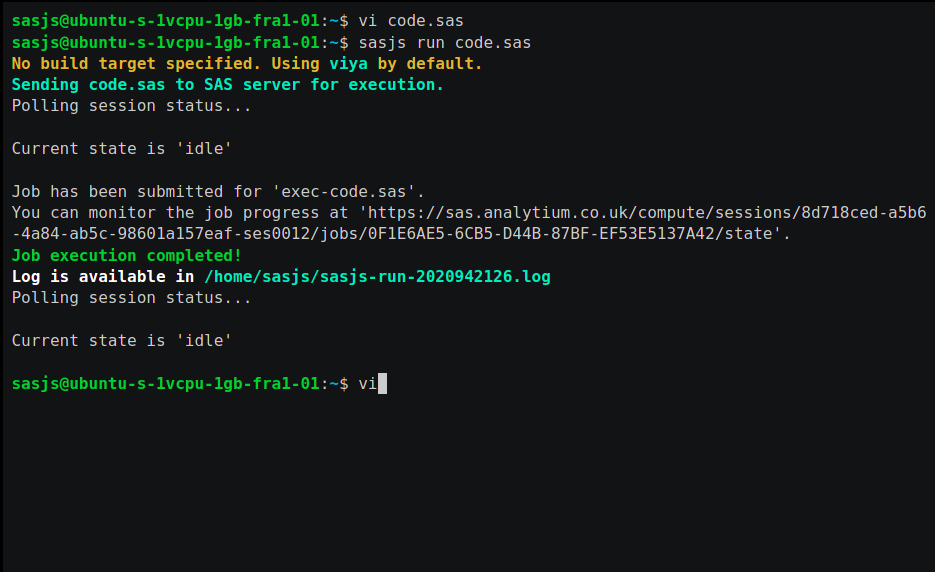Viewport: 935px width, 572px height.
Task: Click the first 'Polling session status...' line
Action: (131, 105)
